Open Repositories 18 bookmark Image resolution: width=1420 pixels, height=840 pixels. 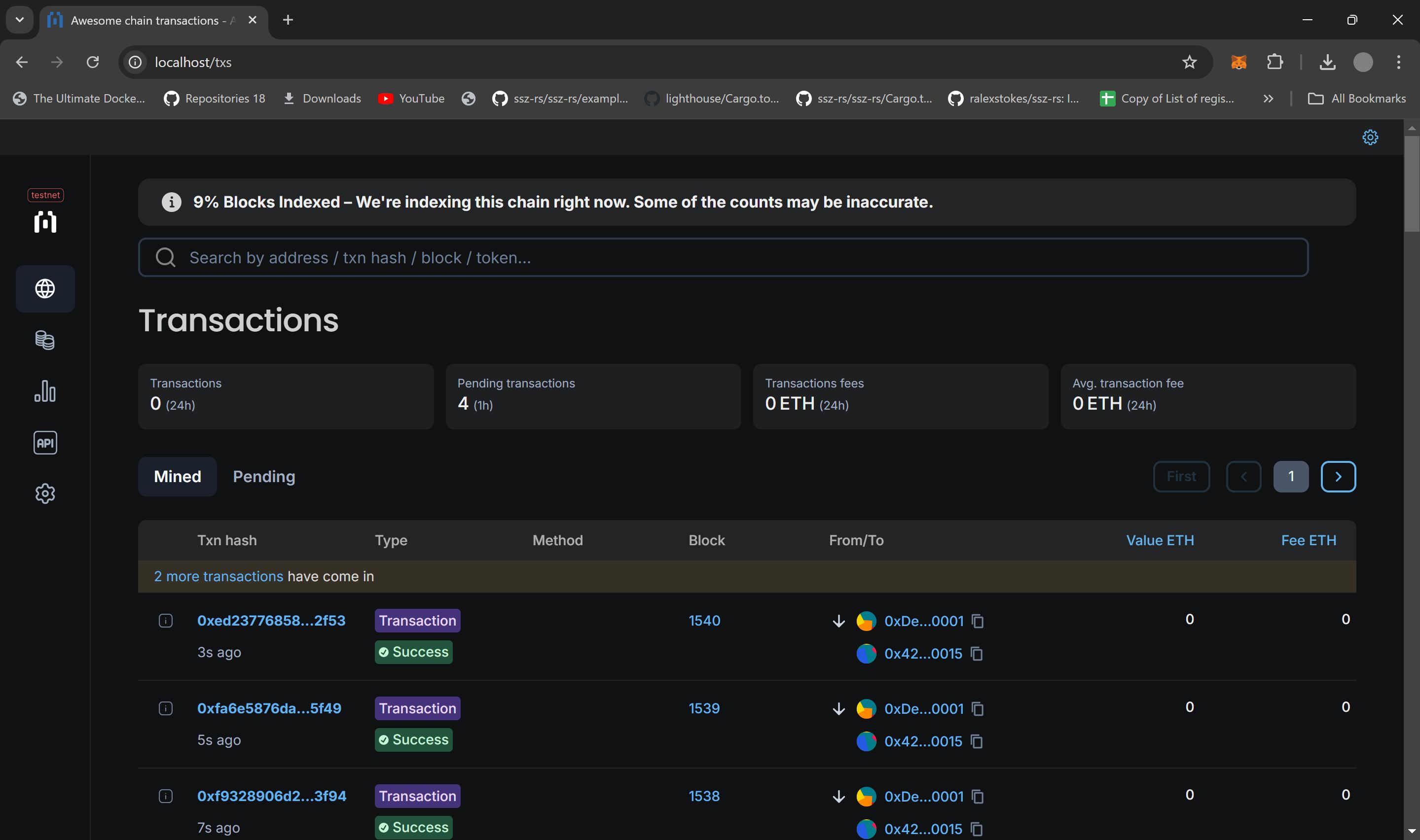[x=215, y=99]
